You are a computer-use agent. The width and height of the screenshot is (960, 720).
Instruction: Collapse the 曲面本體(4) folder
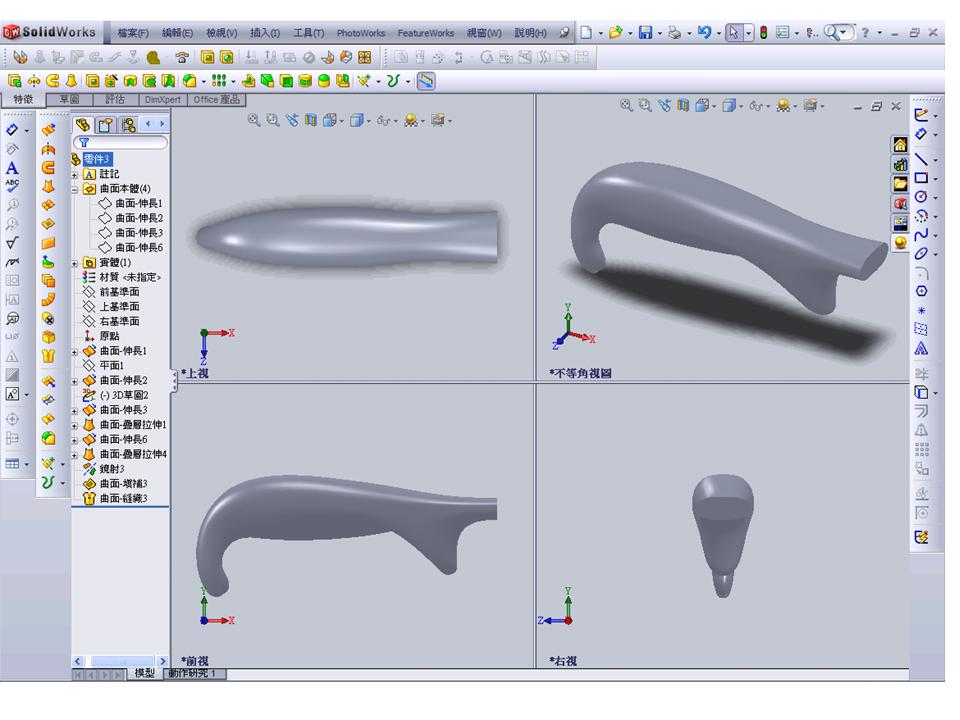(75, 189)
